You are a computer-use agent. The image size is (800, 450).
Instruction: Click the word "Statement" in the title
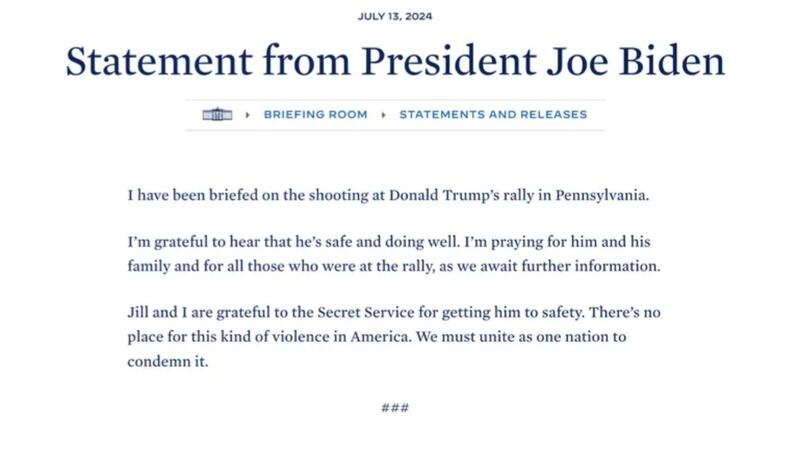159,61
